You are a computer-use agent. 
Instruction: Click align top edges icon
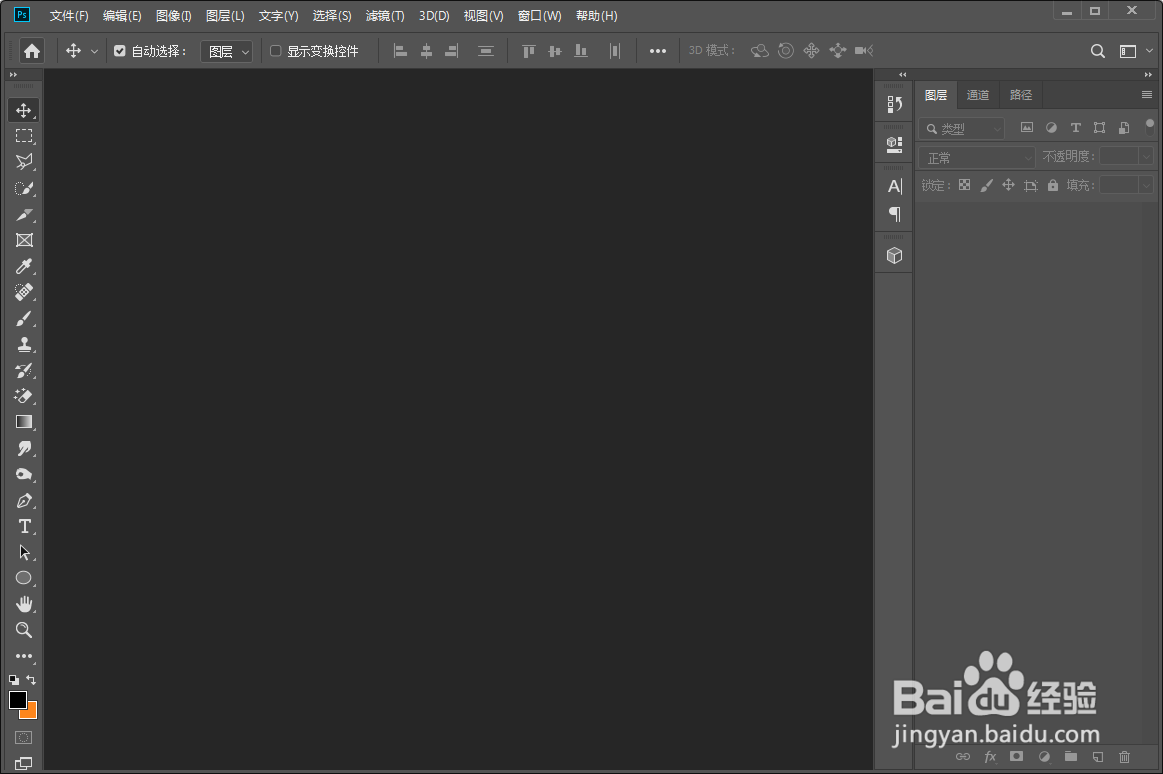[x=529, y=51]
